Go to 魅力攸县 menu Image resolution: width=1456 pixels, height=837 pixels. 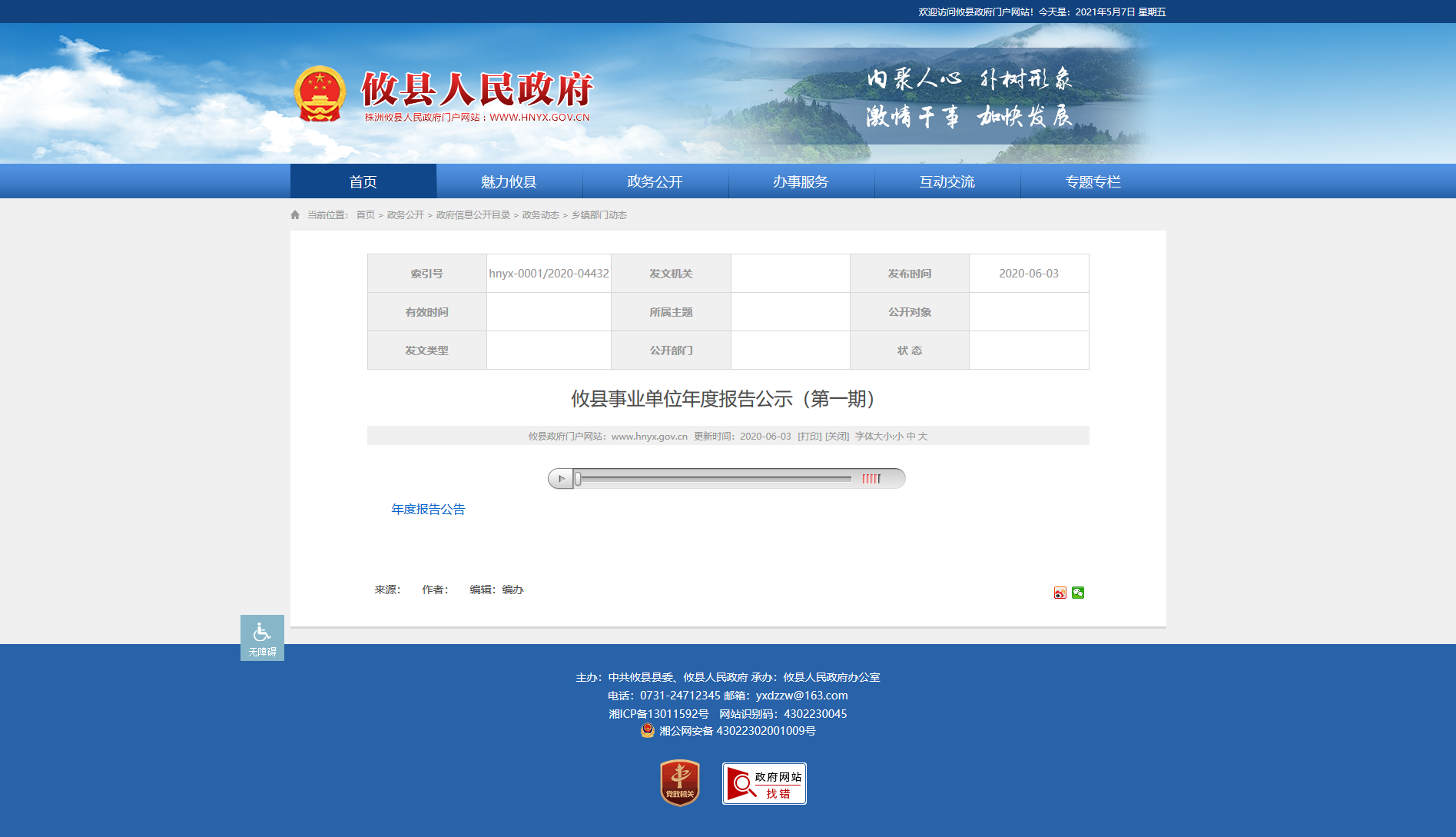509,181
